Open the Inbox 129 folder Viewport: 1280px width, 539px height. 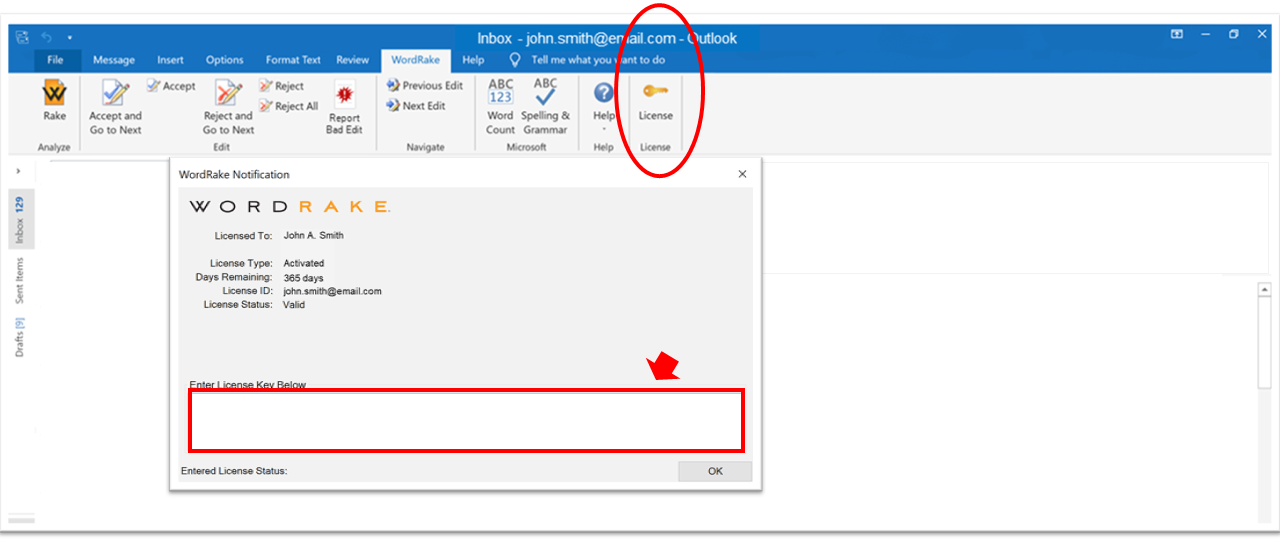(x=20, y=220)
